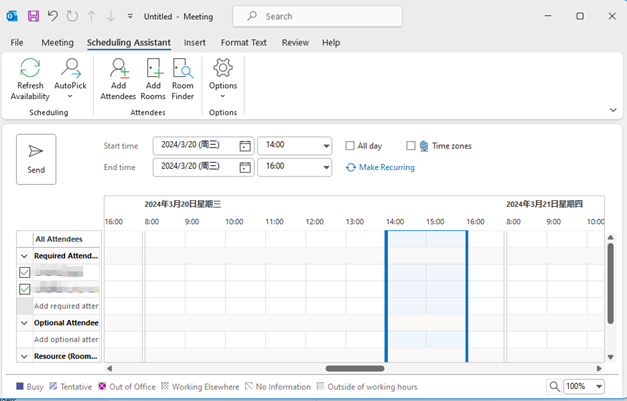627x401 pixels.
Task: Click the Add Rooms icon
Action: tap(153, 70)
